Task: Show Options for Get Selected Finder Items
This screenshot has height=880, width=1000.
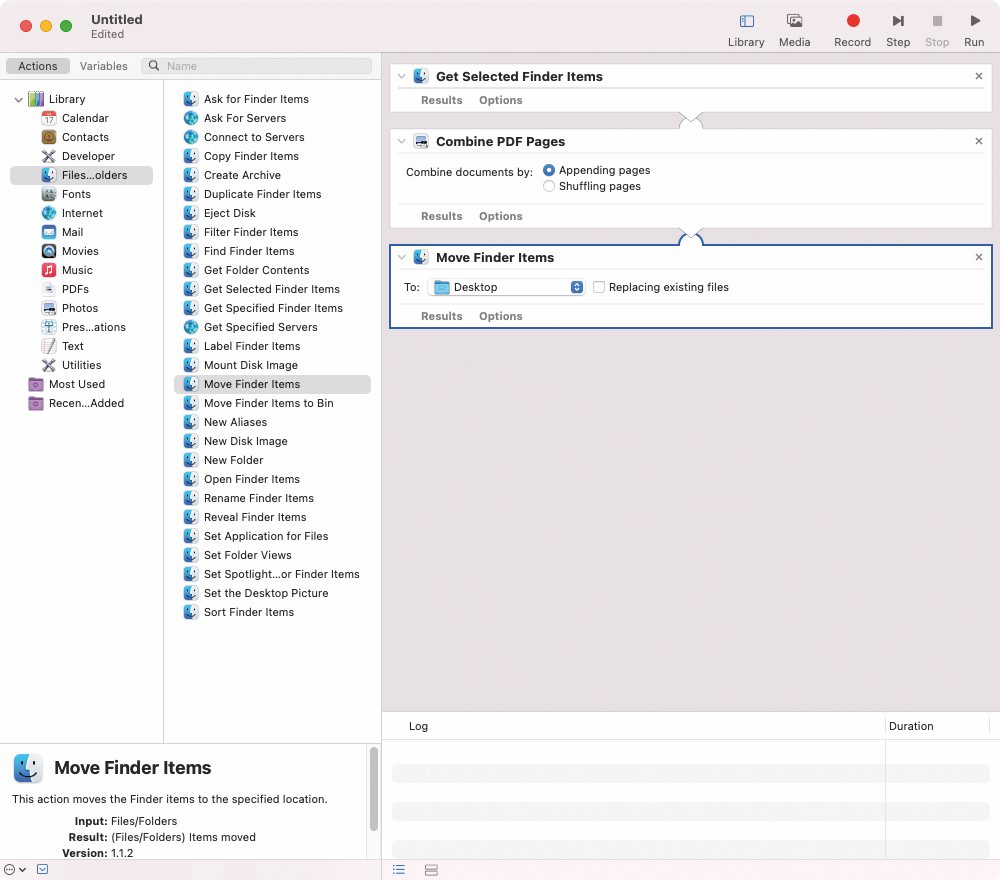Action: 501,100
